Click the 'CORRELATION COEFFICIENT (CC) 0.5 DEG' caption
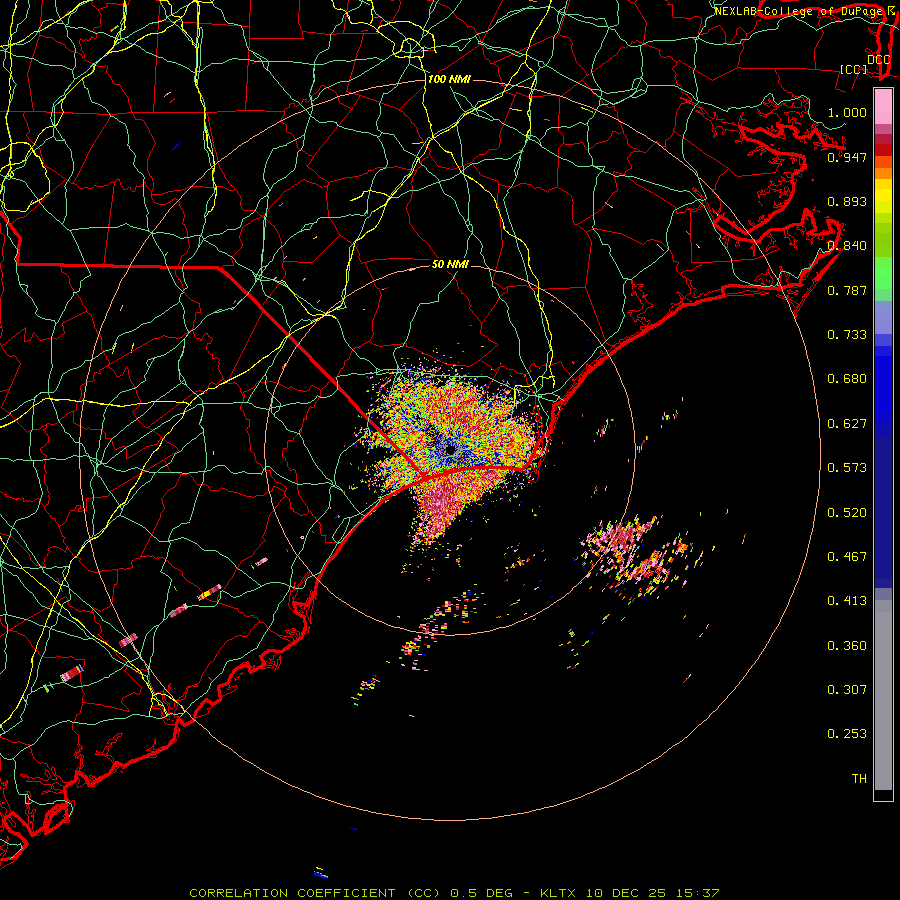Image resolution: width=900 pixels, height=900 pixels. click(351, 893)
